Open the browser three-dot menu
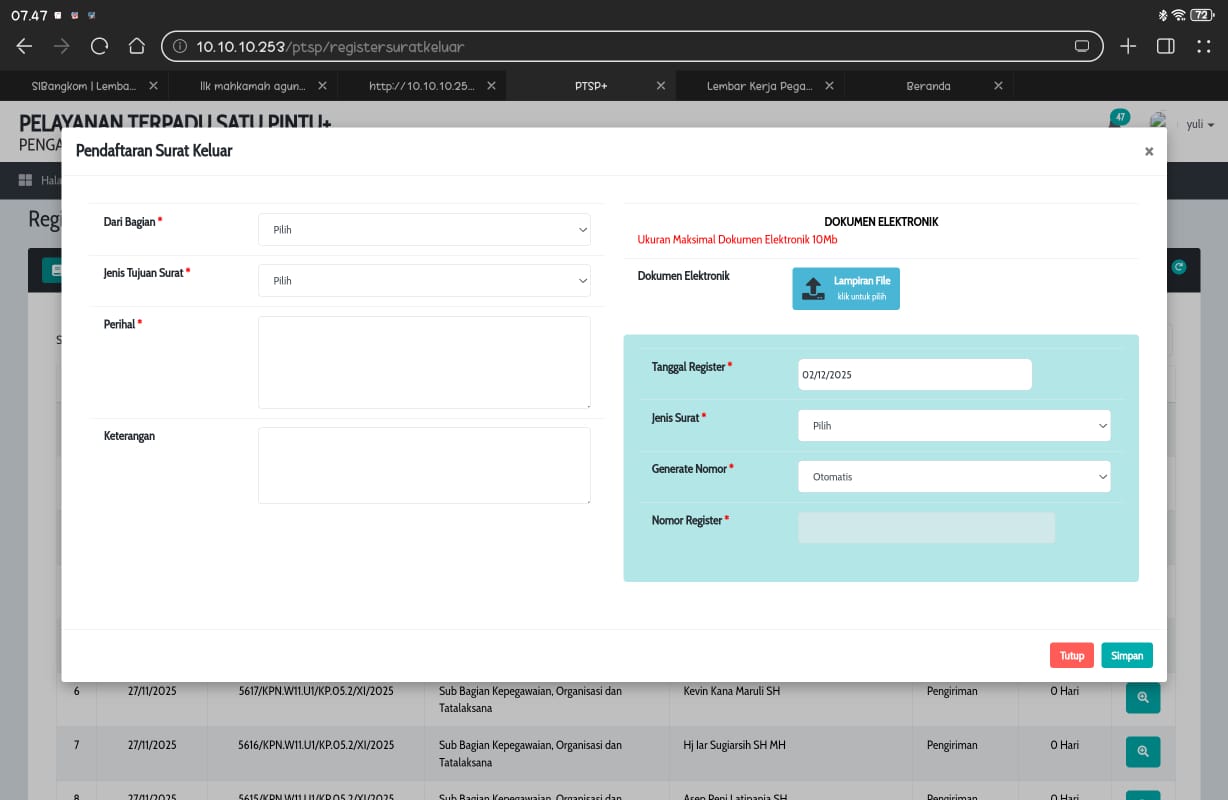This screenshot has height=800, width=1228. click(1203, 46)
